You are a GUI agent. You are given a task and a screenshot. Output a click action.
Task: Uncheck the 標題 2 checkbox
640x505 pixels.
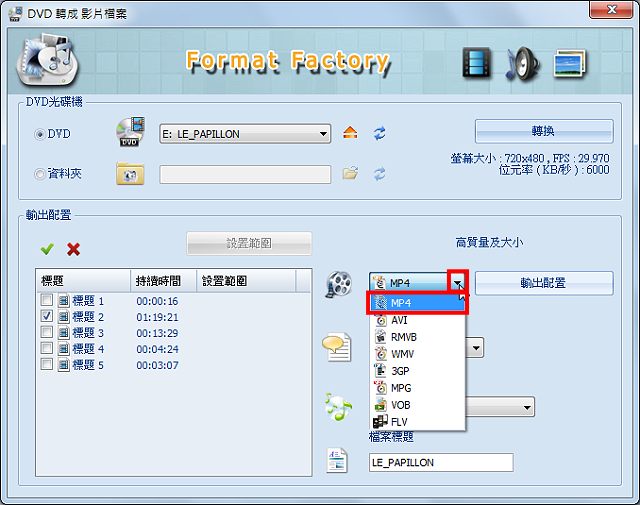click(x=47, y=316)
